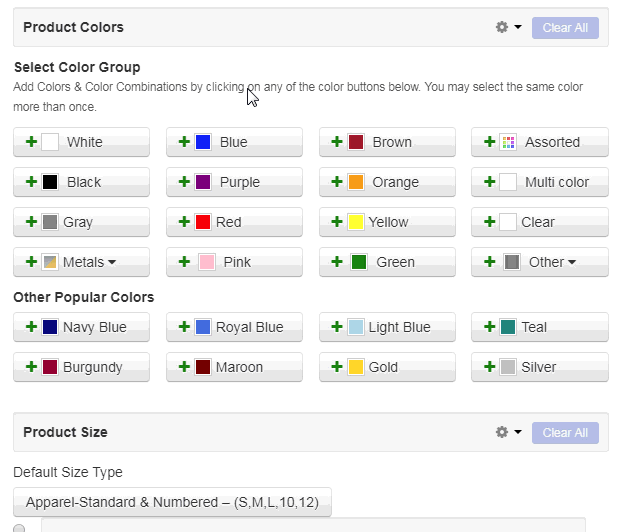
Task: Select the radio button below the size type
Action: click(x=19, y=528)
